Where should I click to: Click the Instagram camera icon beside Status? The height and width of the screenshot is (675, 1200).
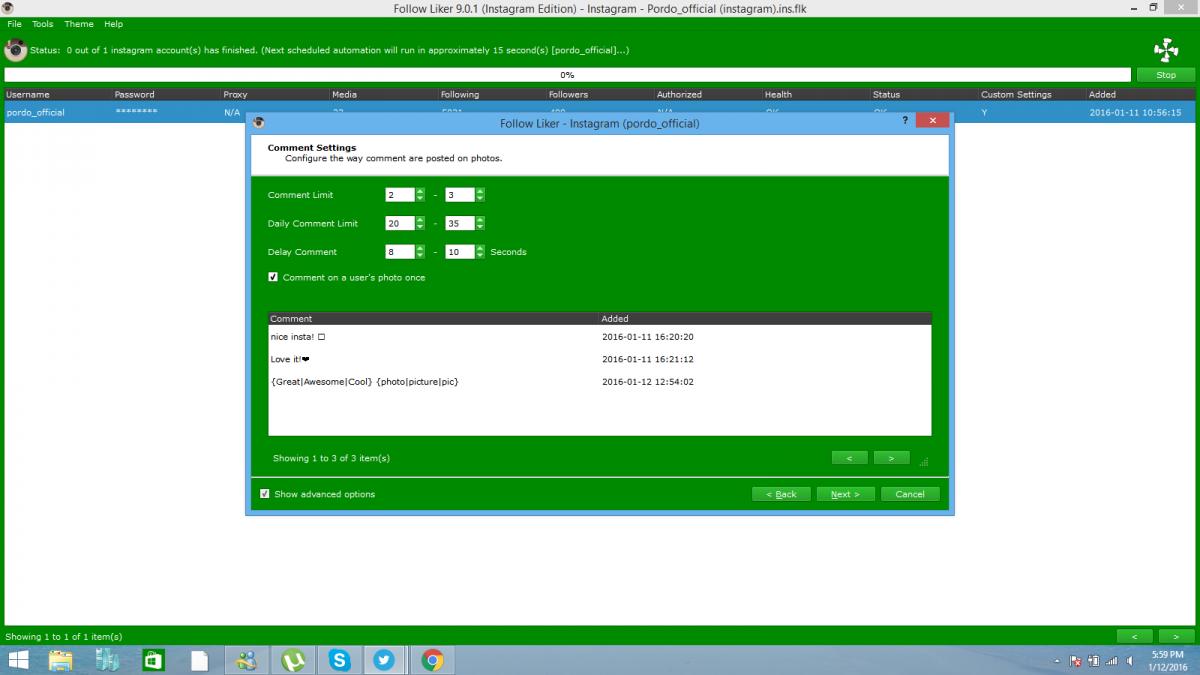click(x=15, y=50)
